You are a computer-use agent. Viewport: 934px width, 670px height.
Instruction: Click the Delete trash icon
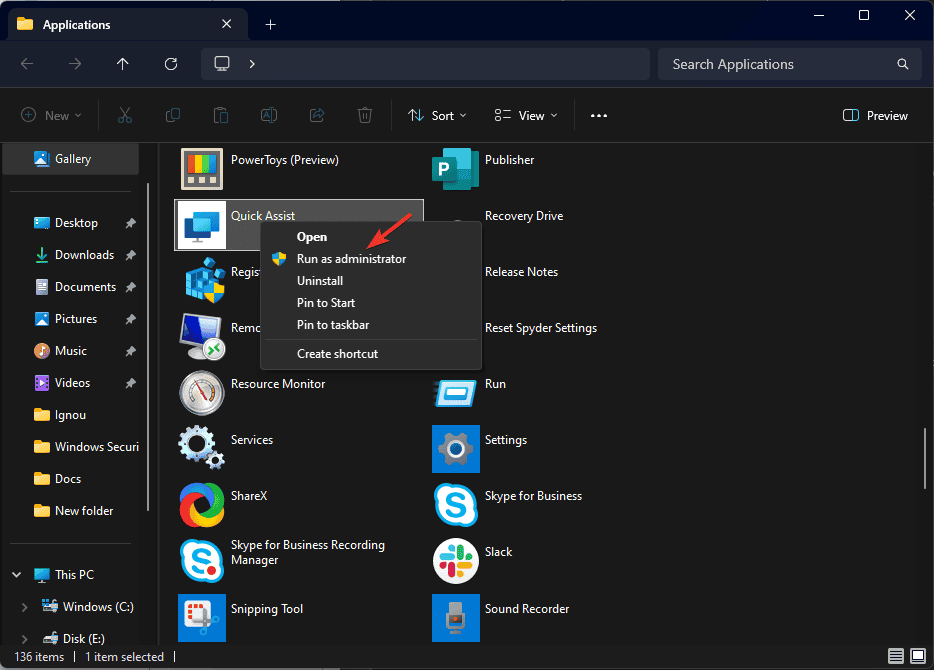(365, 115)
